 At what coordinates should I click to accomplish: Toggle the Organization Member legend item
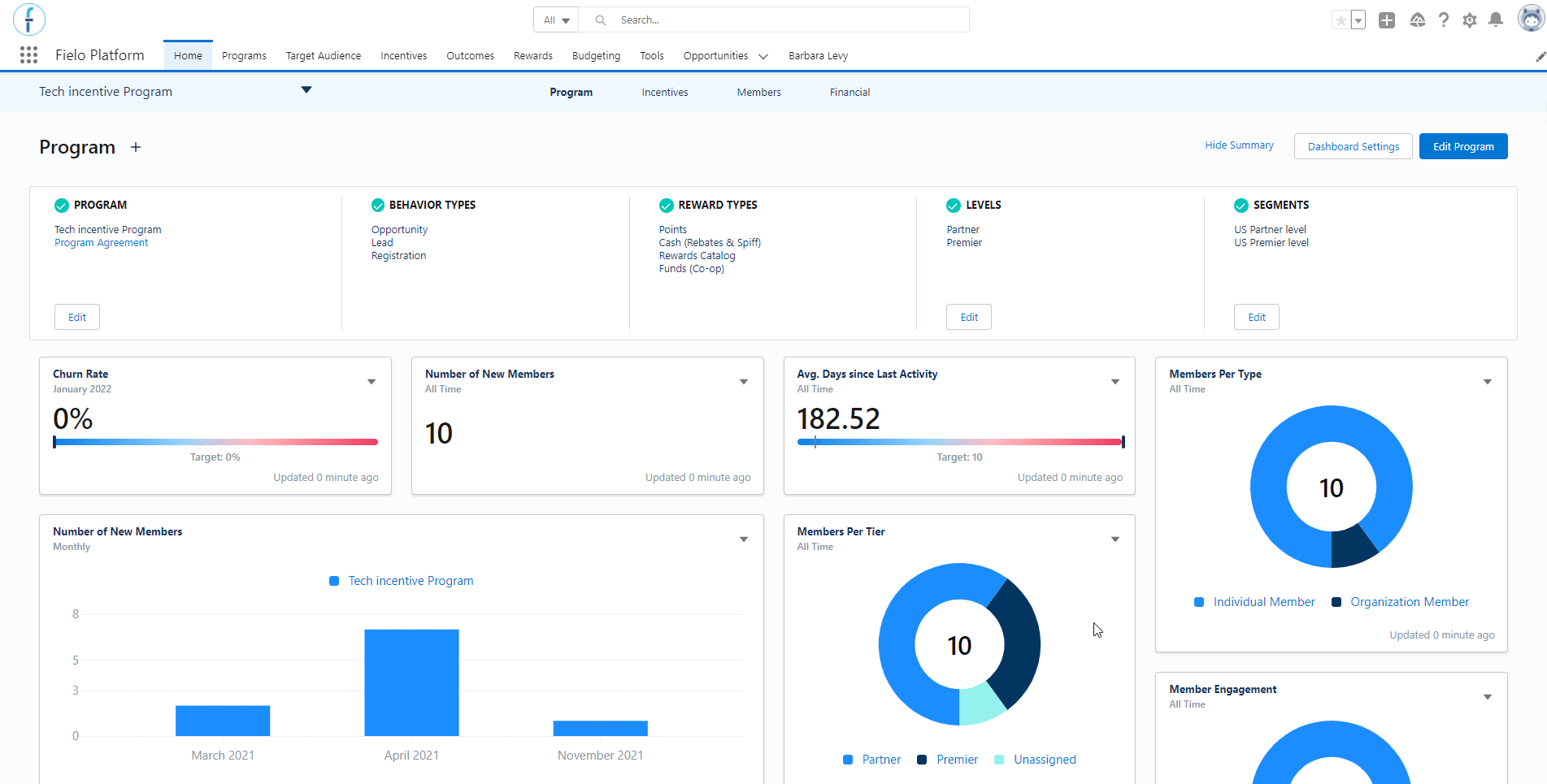tap(1401, 602)
